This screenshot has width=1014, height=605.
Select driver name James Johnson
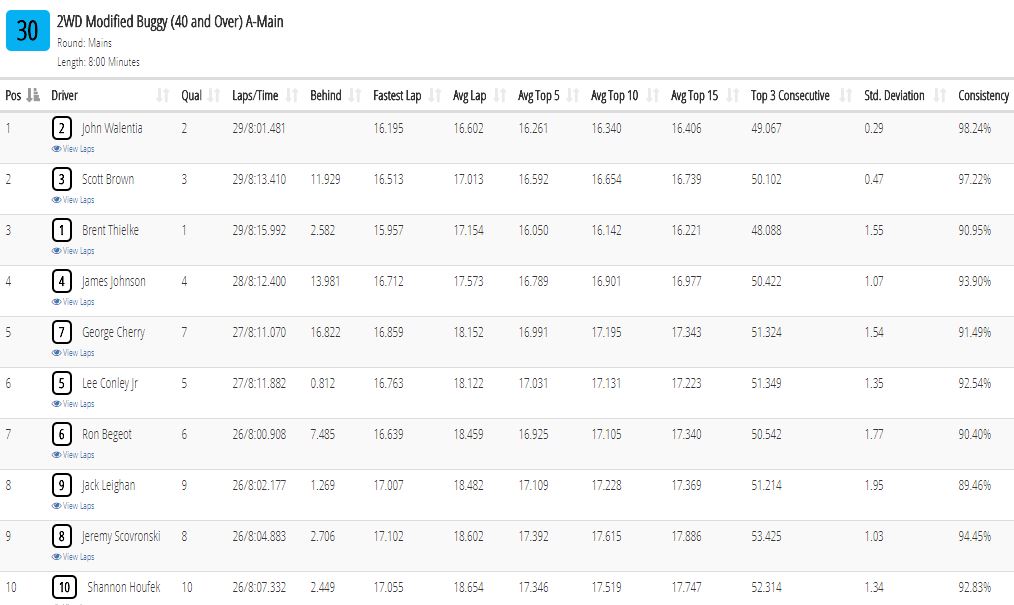click(x=113, y=281)
